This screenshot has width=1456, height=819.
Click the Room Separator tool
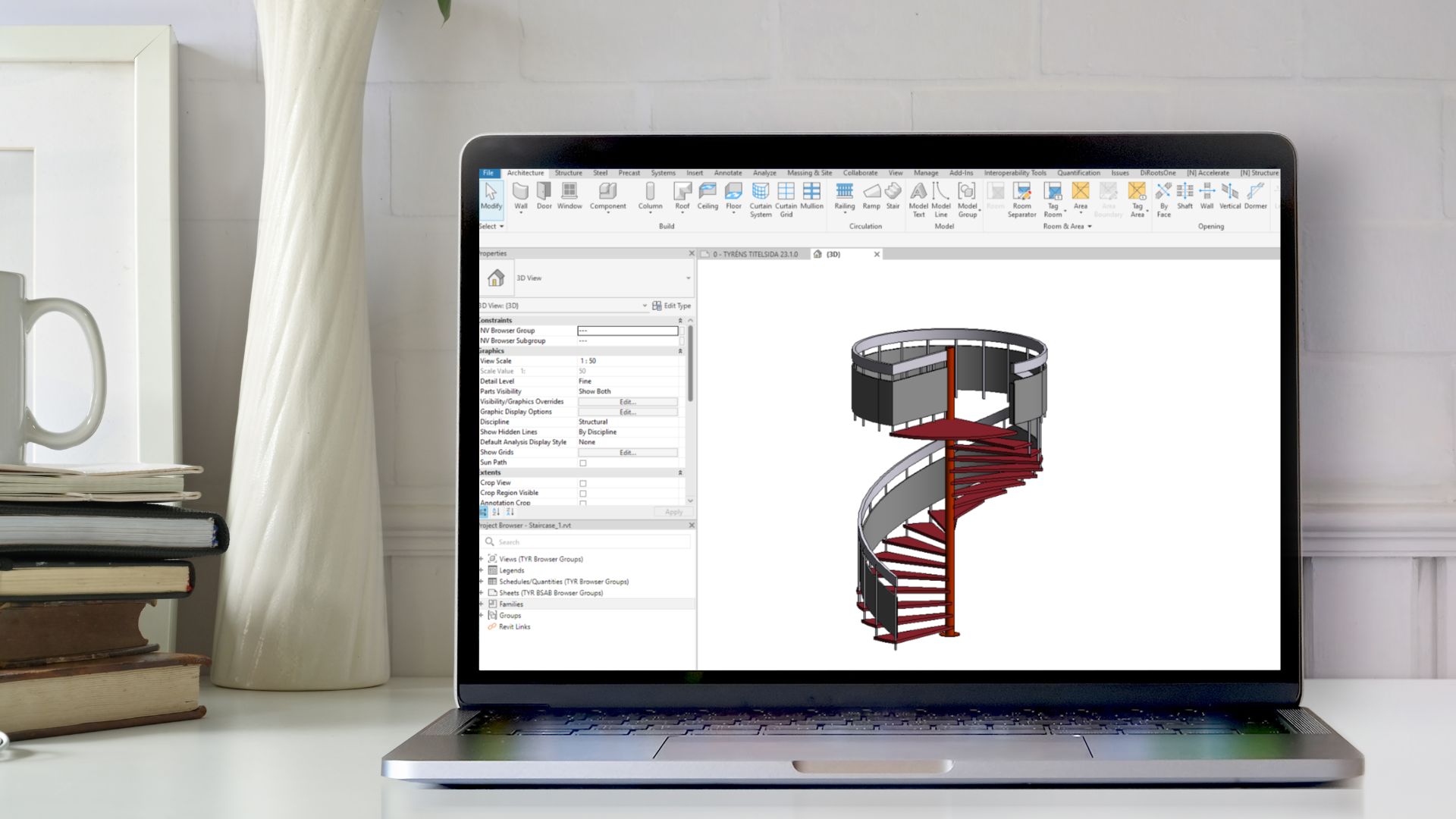1021,200
